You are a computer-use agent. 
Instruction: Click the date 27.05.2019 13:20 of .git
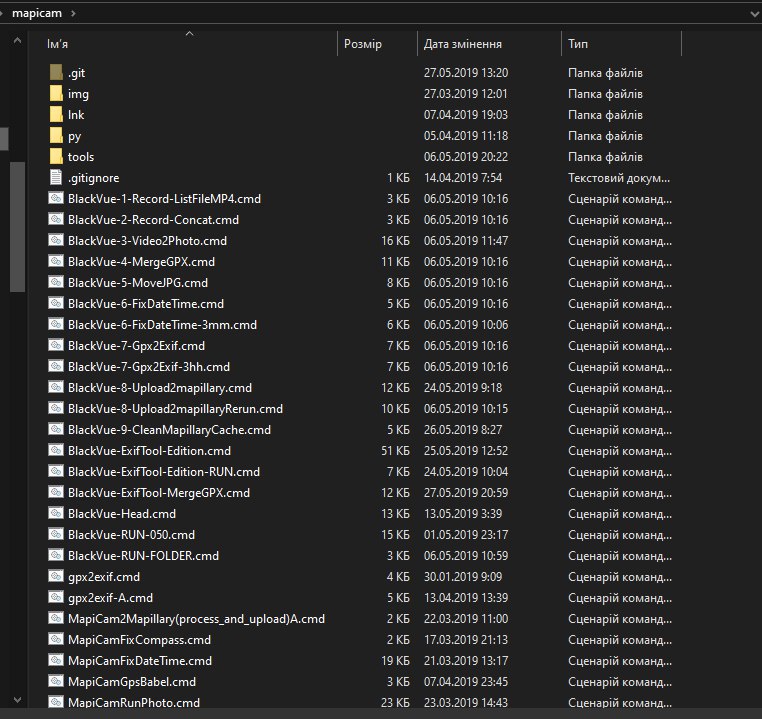click(466, 72)
